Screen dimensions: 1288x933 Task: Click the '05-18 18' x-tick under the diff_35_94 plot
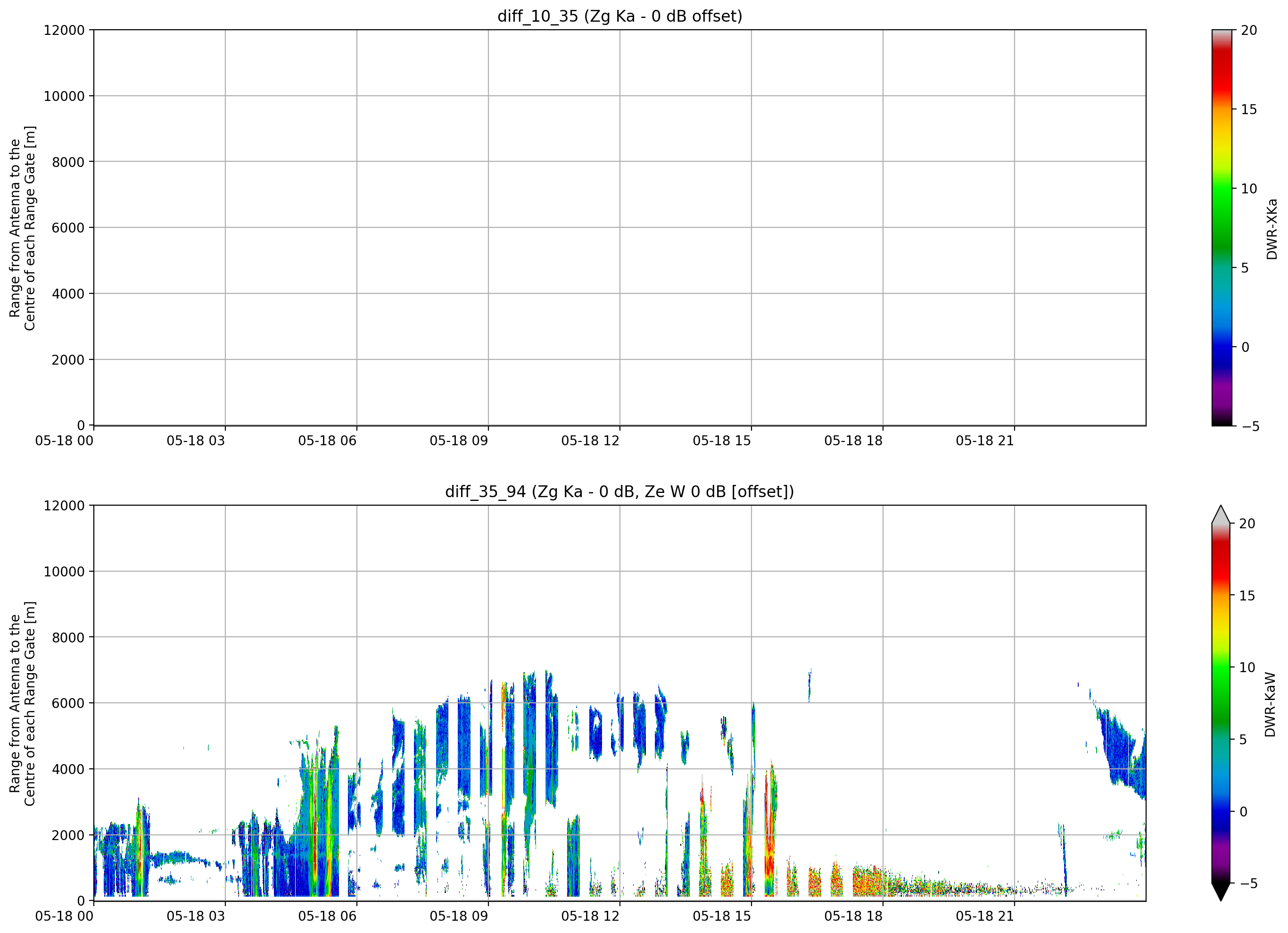(853, 916)
